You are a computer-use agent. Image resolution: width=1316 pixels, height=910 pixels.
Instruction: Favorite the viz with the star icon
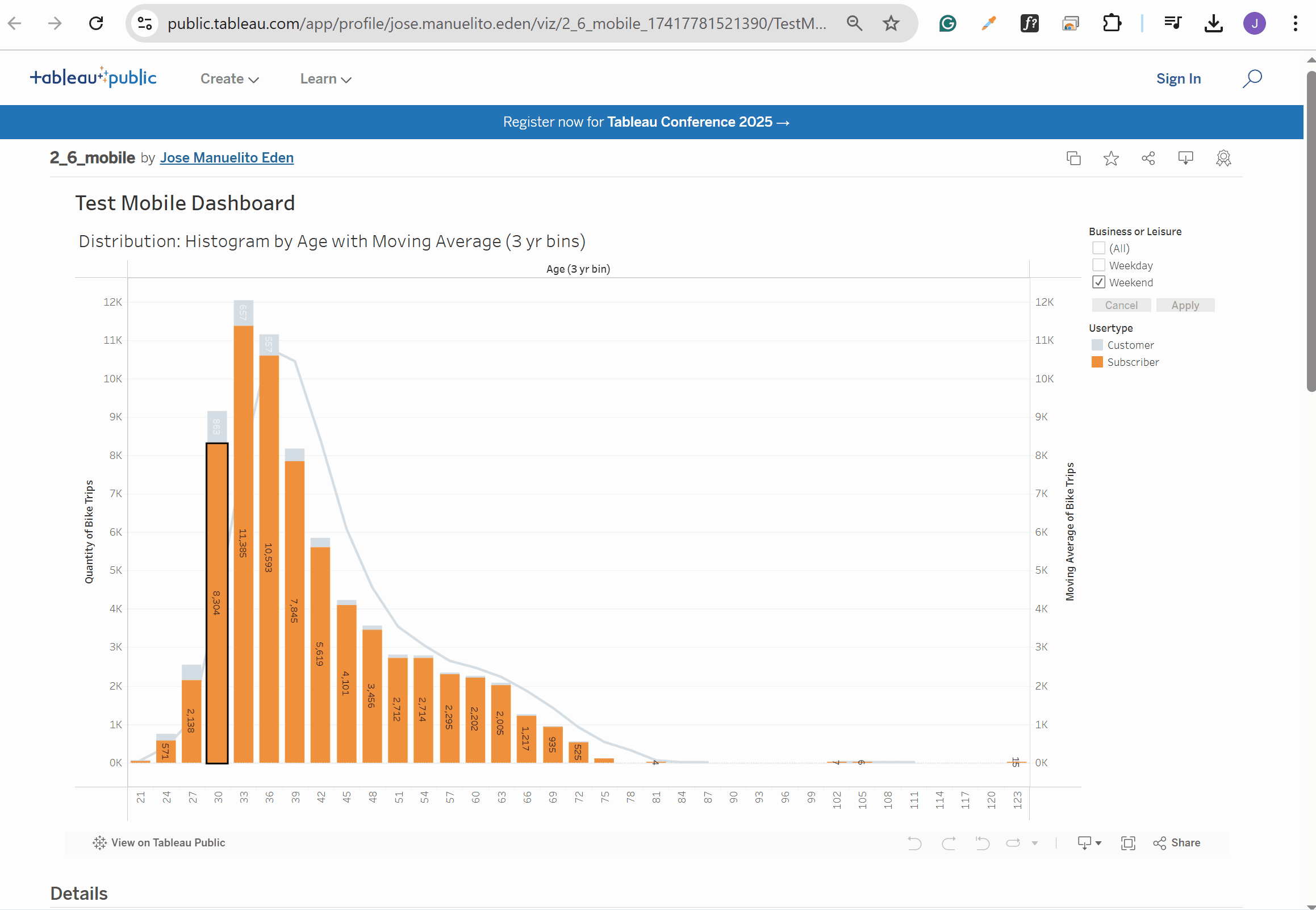click(1111, 158)
